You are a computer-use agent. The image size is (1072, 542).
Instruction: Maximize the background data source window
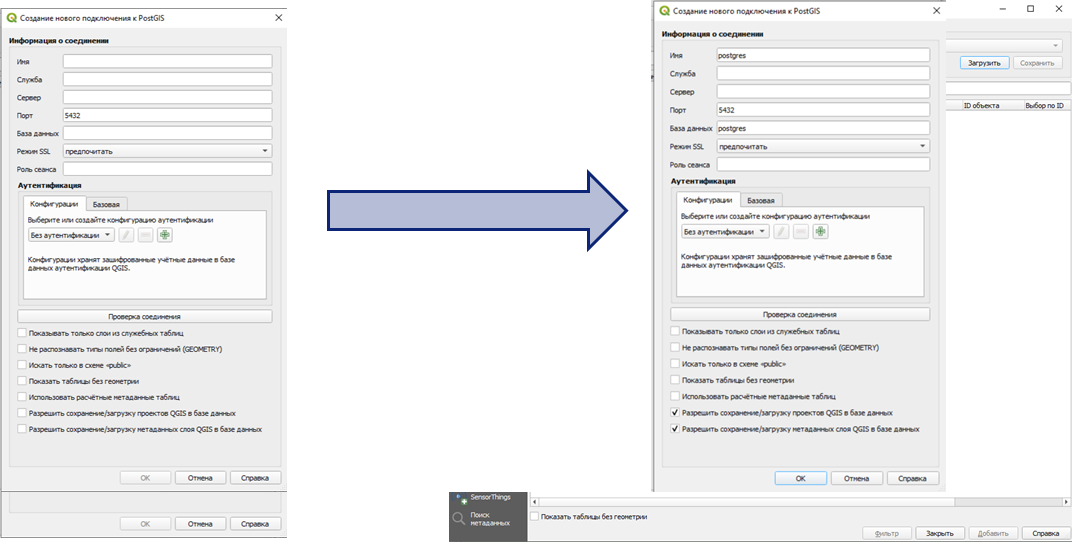coord(1030,9)
